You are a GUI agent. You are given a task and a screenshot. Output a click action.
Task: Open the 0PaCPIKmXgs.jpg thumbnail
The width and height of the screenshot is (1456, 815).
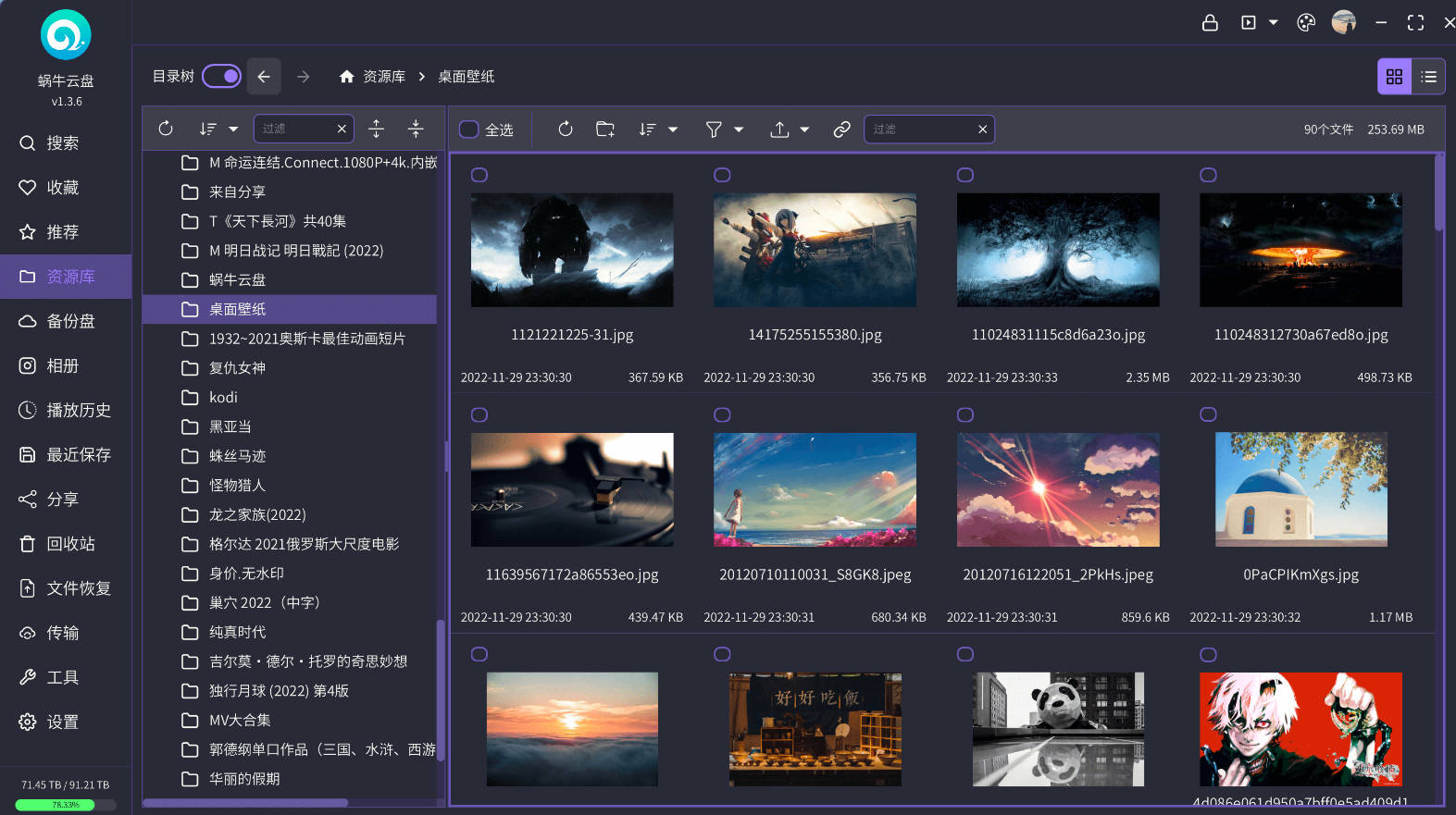click(1300, 489)
